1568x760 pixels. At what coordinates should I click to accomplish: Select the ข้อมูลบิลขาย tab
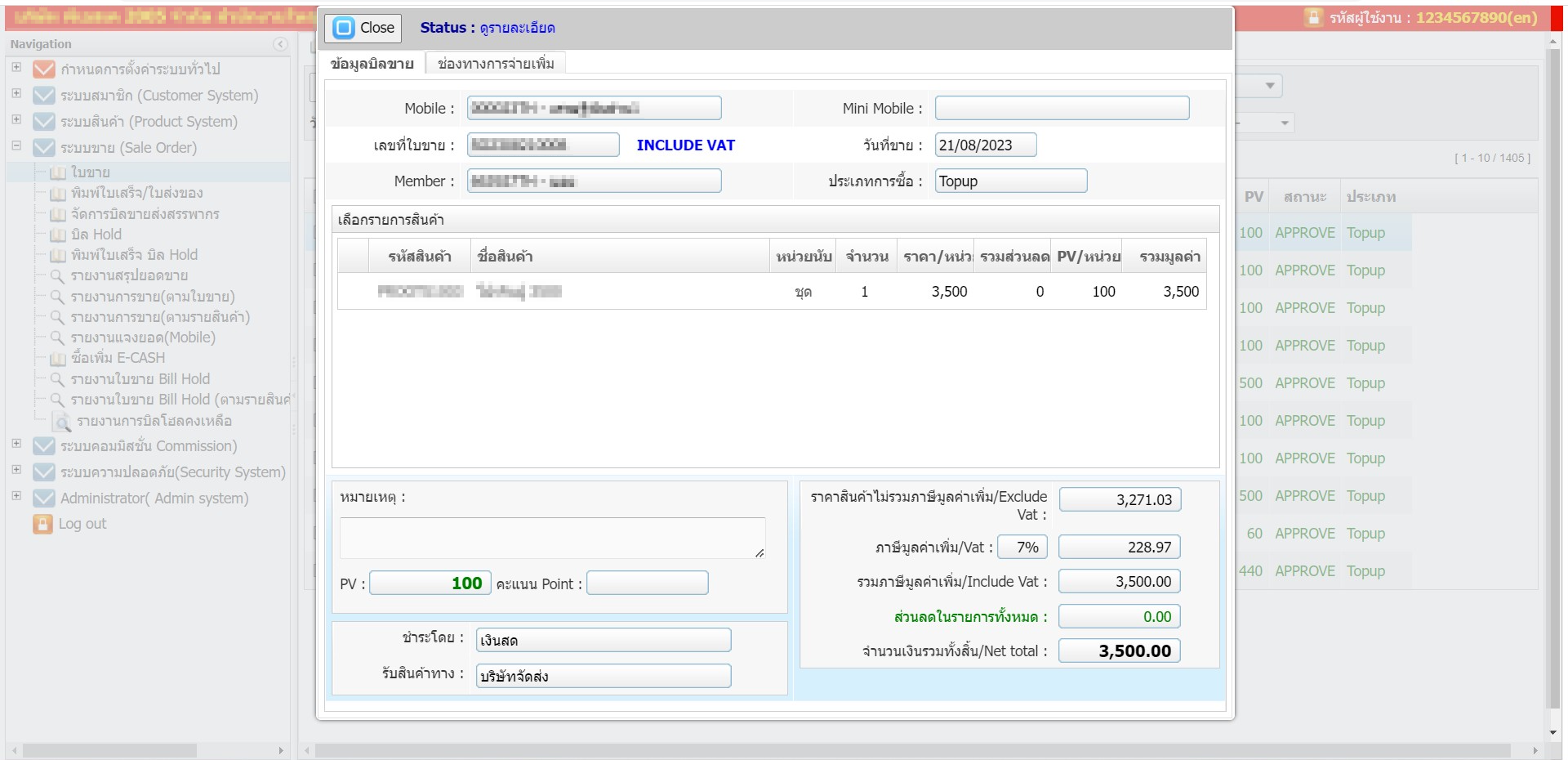point(372,64)
